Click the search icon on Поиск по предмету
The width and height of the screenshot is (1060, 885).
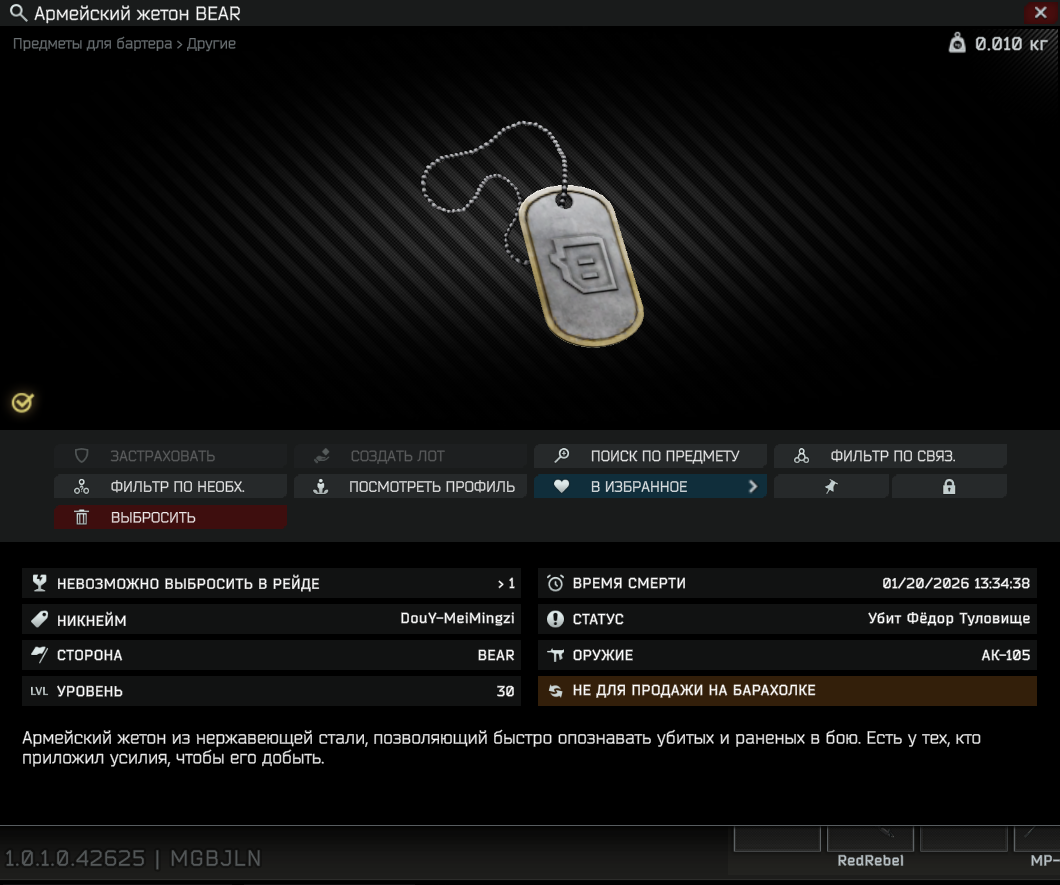pyautogui.click(x=562, y=456)
